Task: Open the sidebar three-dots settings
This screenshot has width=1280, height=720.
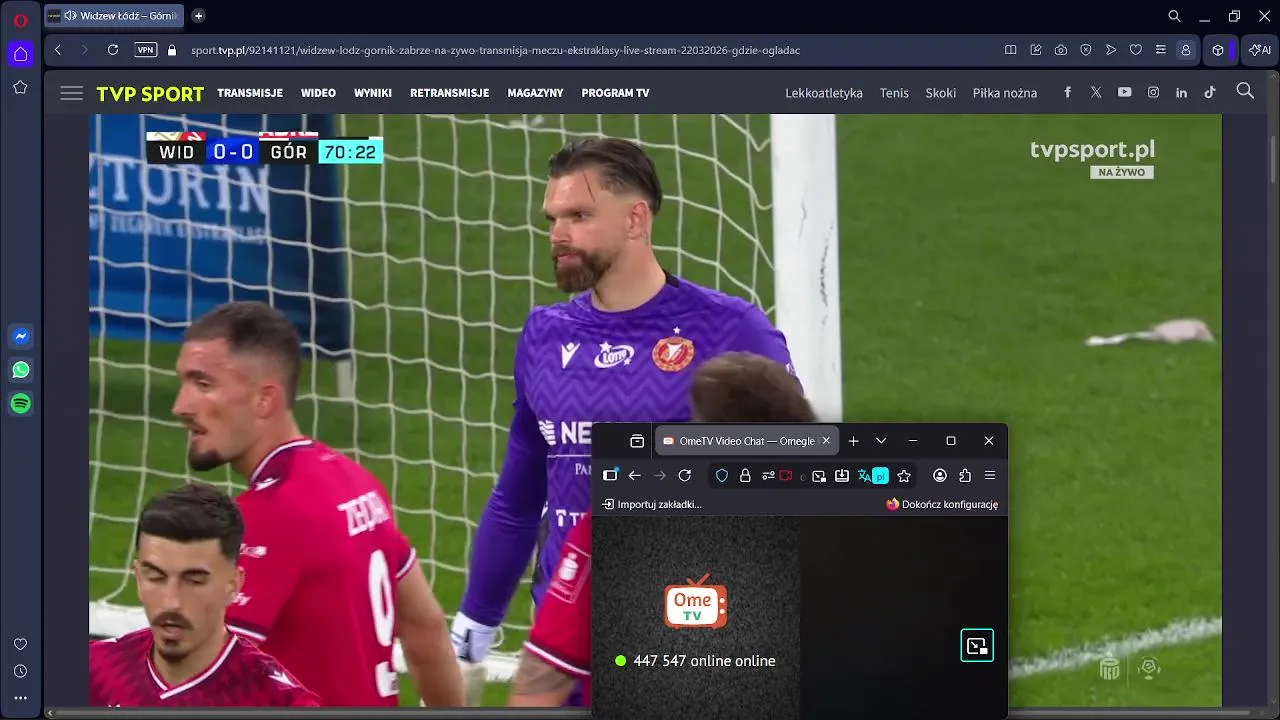Action: tap(20, 698)
